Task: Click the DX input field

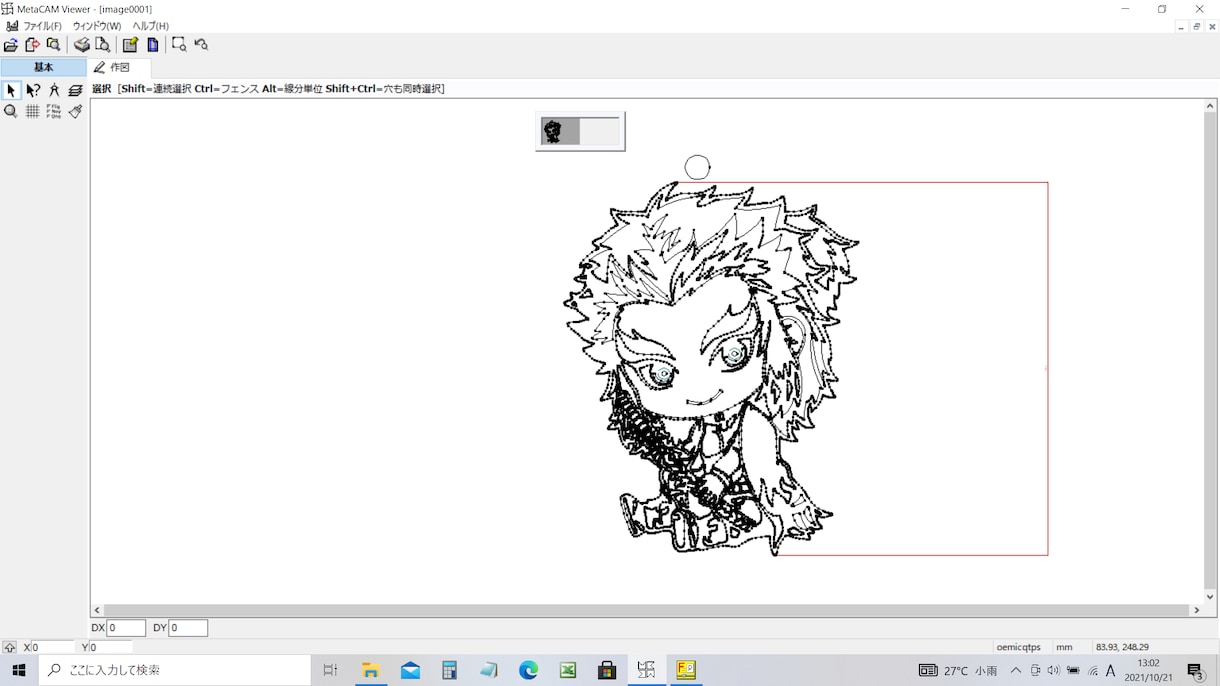Action: click(x=127, y=628)
